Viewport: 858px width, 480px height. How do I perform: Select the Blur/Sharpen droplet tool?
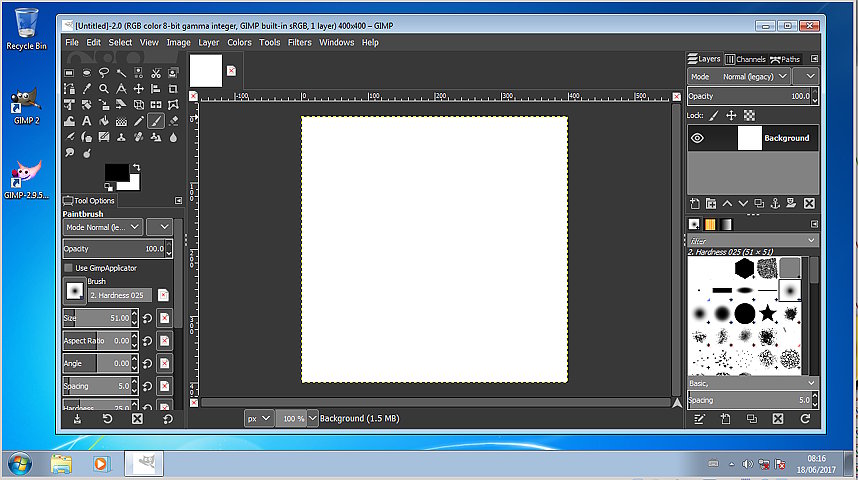coord(173,137)
